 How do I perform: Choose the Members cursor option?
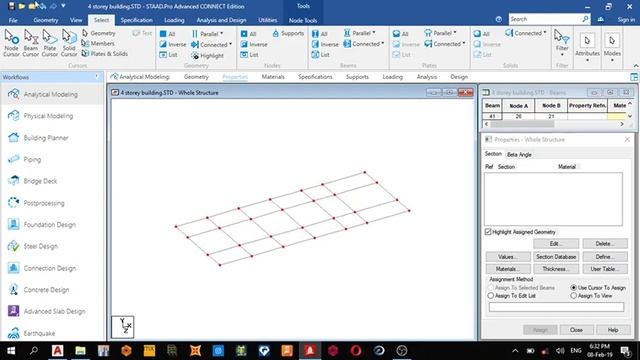98,43
